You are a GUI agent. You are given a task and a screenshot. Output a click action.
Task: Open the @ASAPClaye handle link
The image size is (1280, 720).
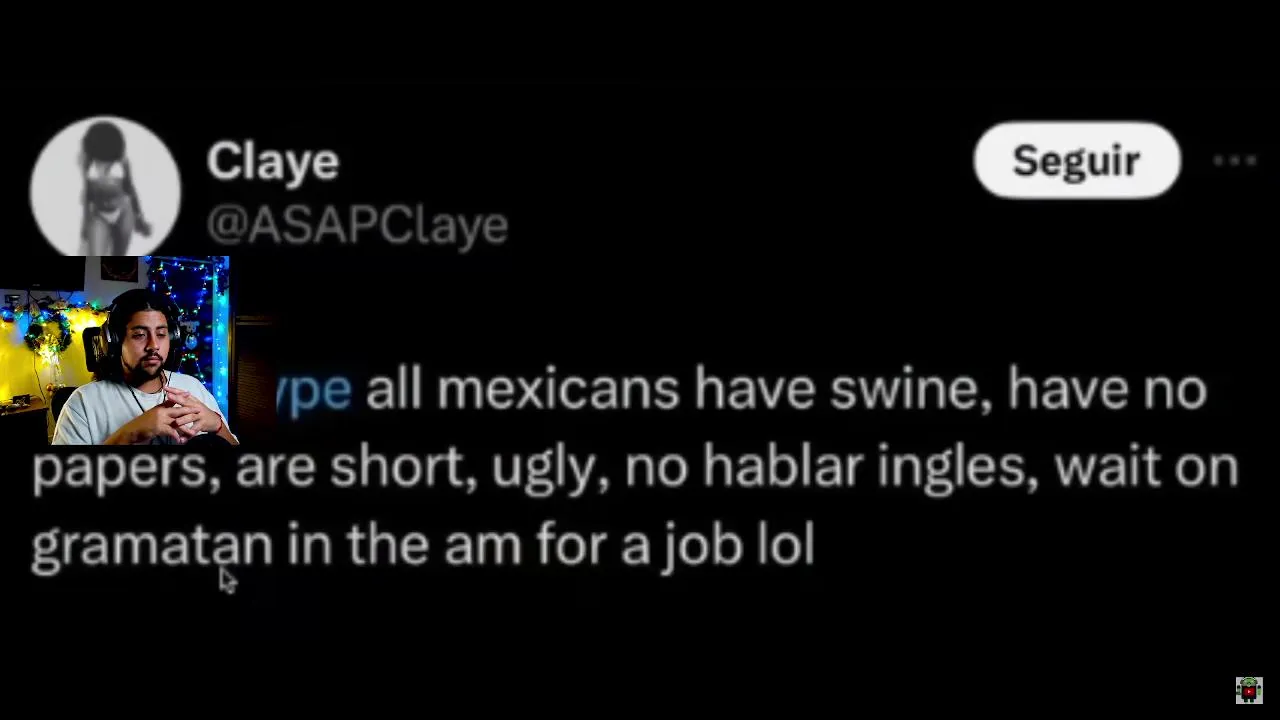[x=357, y=225]
